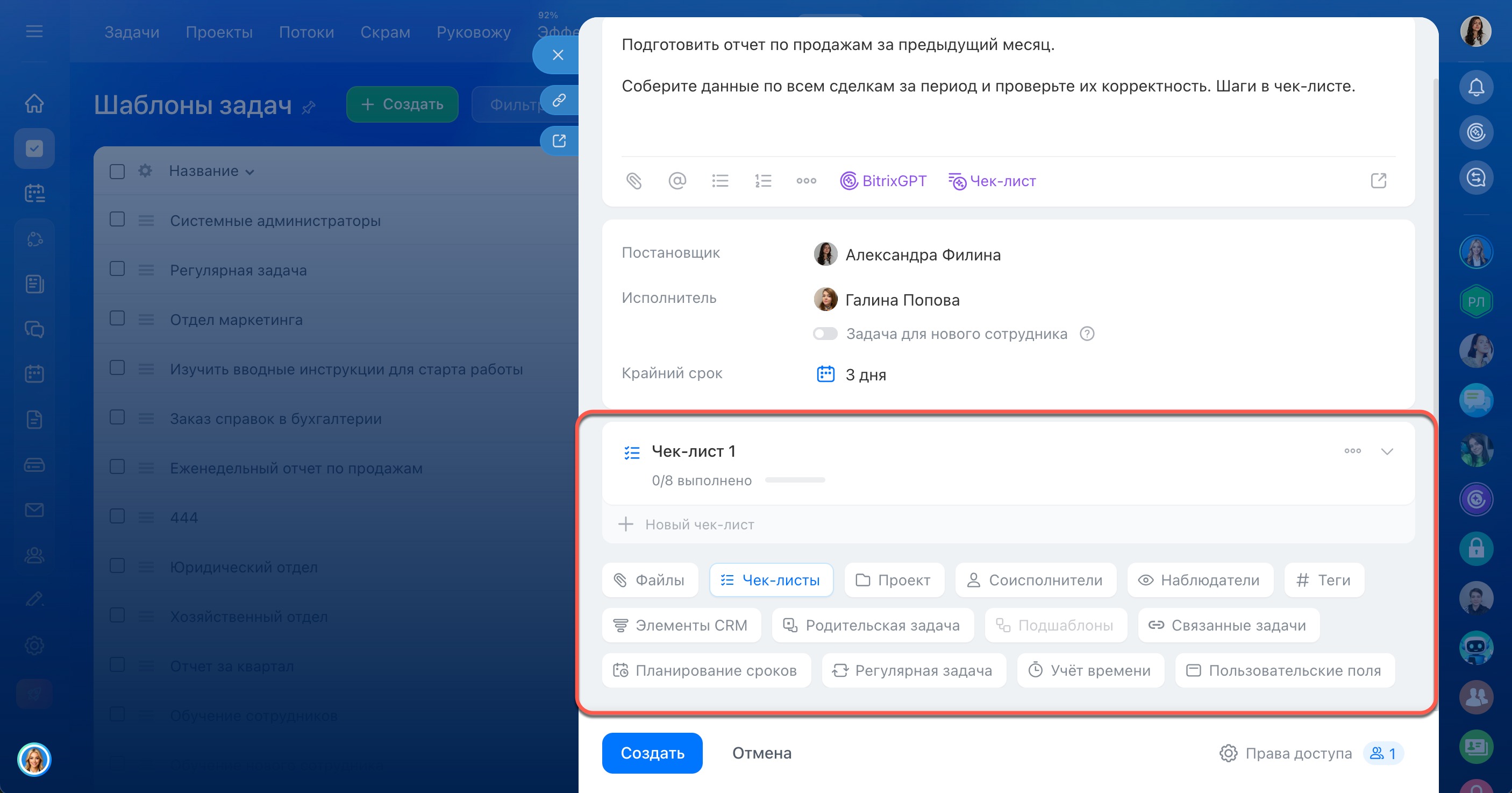Switch to the Проекты tab
The image size is (1512, 793).
point(219,32)
